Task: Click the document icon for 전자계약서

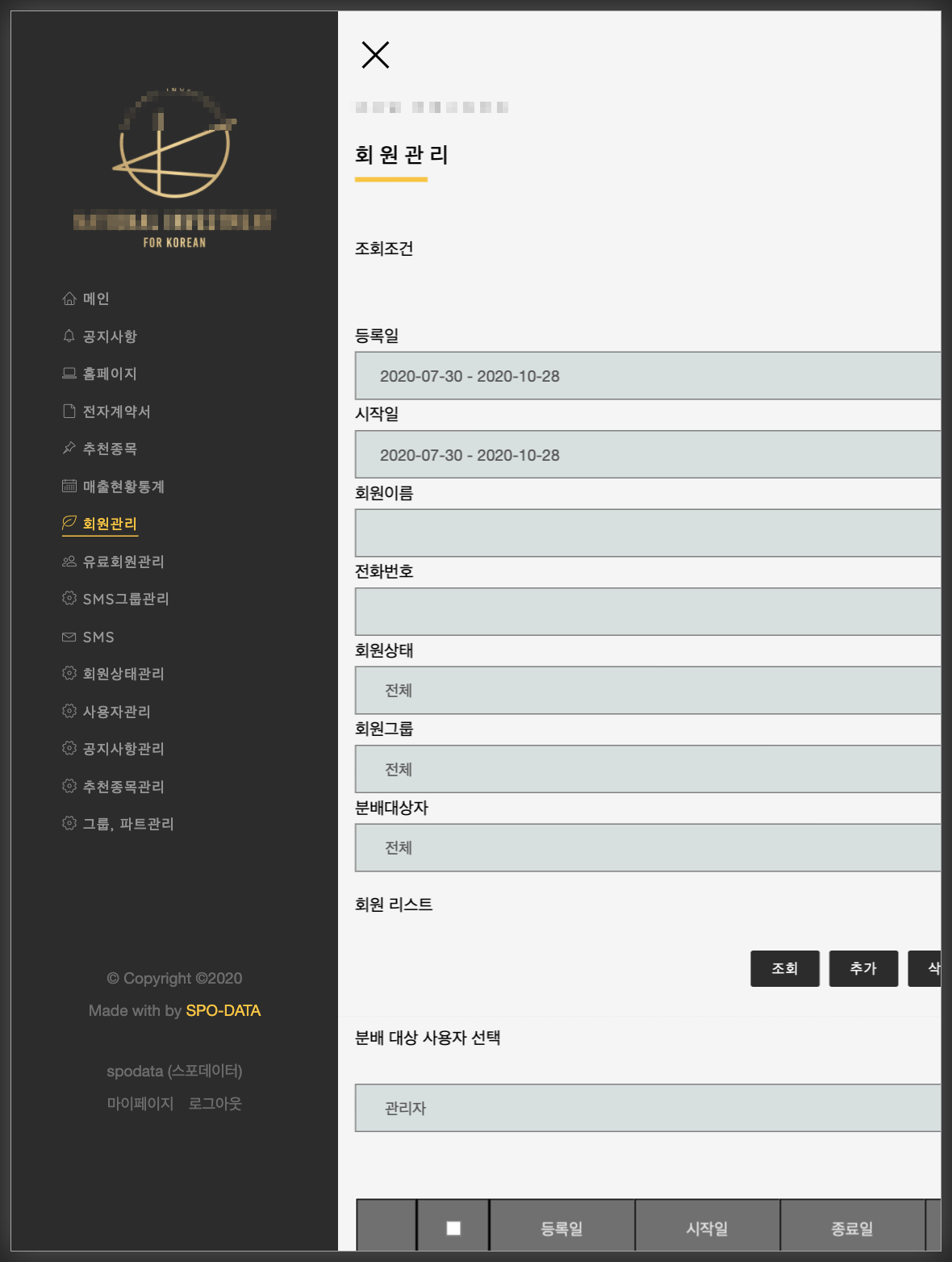Action: click(x=69, y=412)
